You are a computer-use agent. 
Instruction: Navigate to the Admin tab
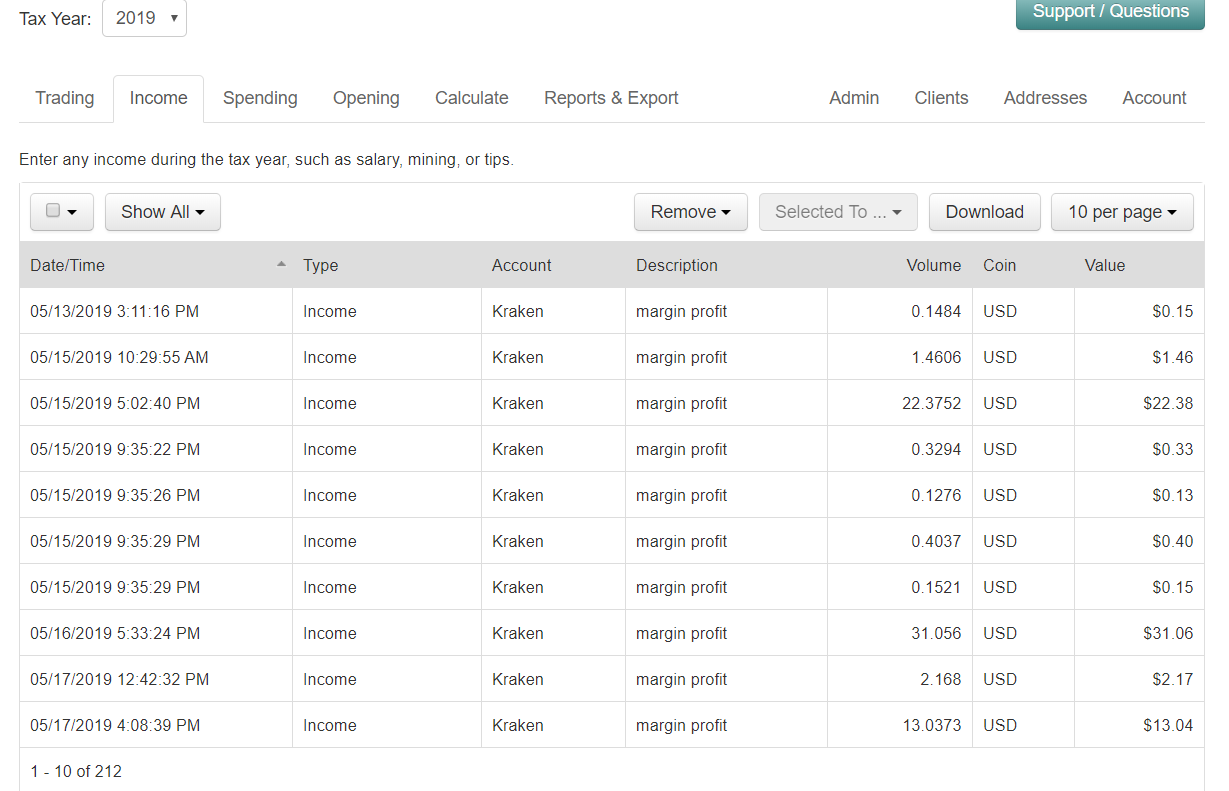click(854, 98)
